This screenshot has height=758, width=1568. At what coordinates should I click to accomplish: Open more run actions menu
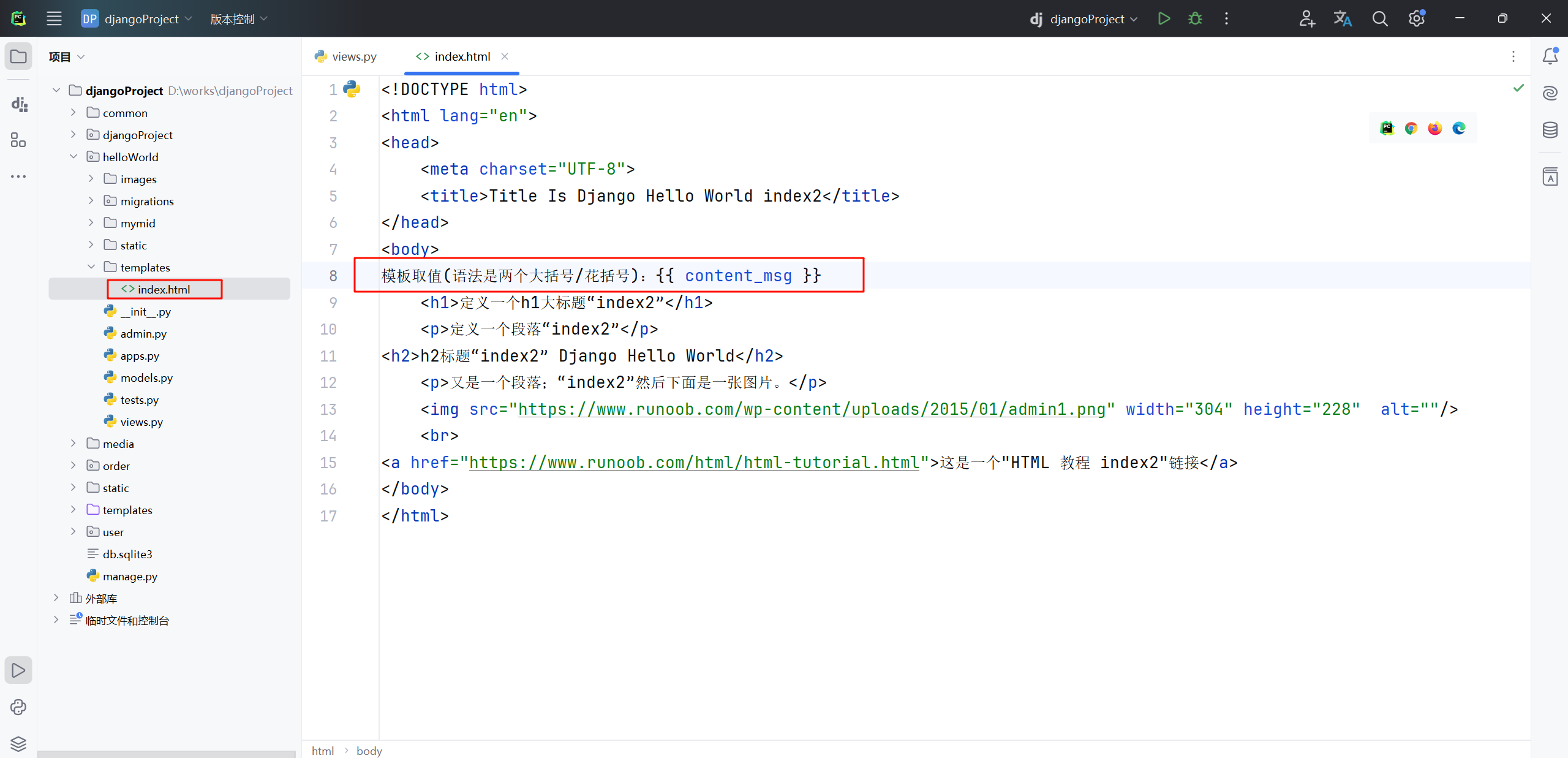coord(1226,18)
